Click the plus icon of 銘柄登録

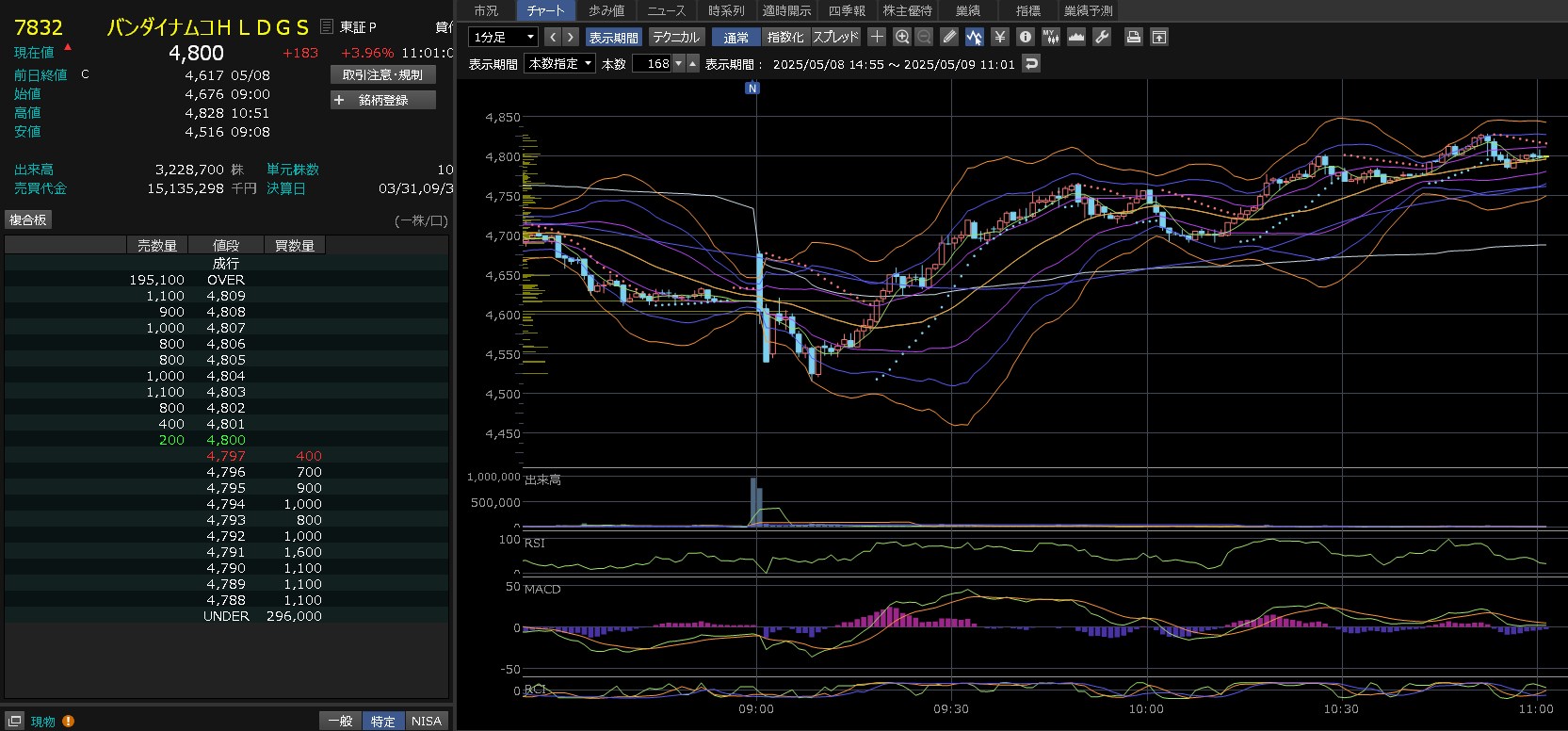[339, 100]
